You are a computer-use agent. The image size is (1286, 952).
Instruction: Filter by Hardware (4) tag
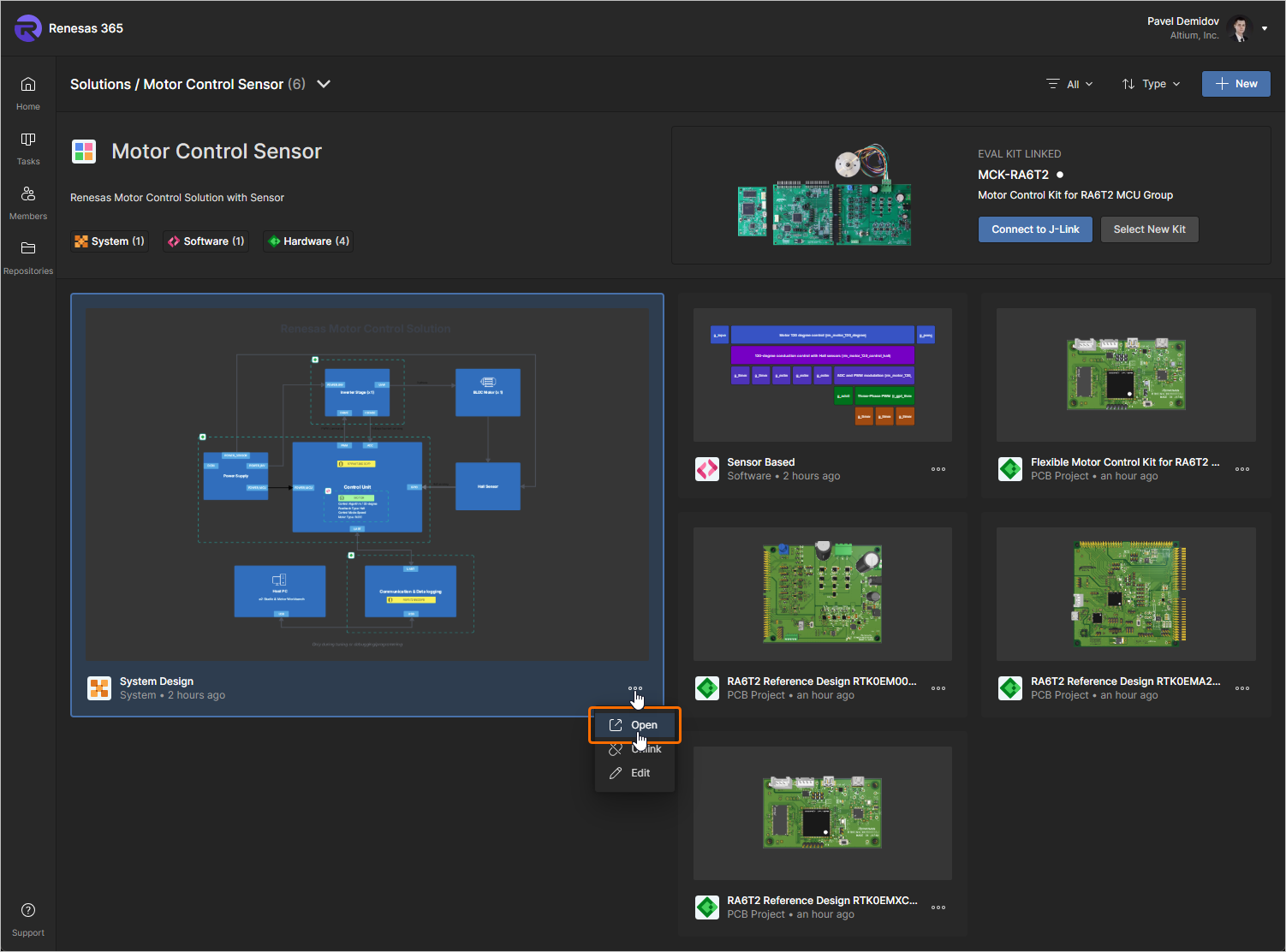tap(309, 241)
